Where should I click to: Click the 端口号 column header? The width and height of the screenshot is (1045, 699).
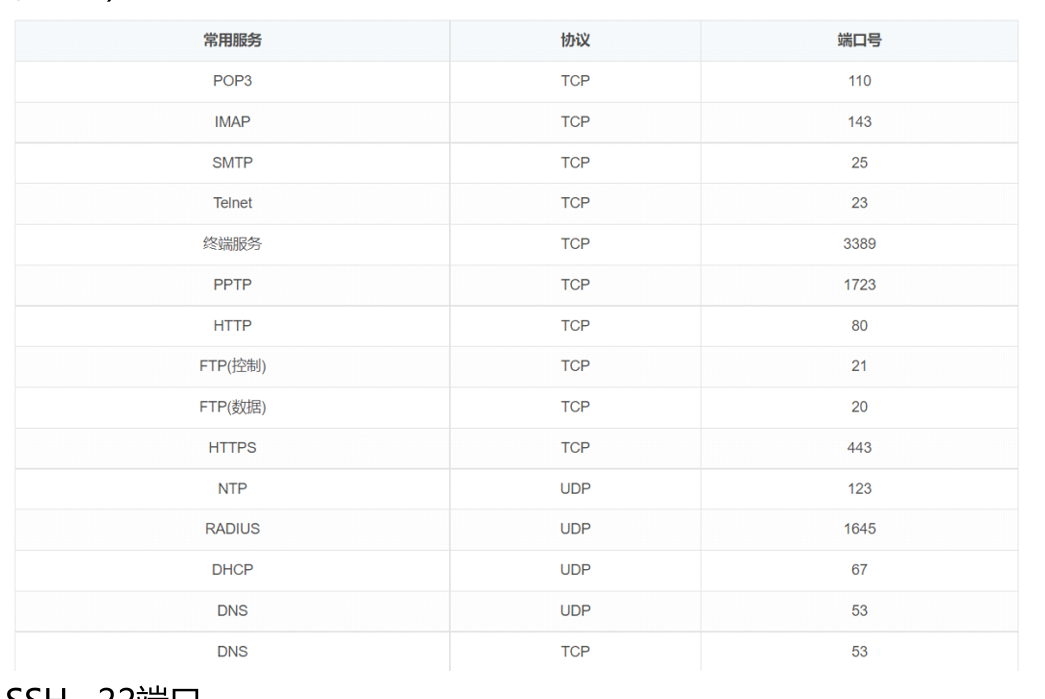(859, 41)
